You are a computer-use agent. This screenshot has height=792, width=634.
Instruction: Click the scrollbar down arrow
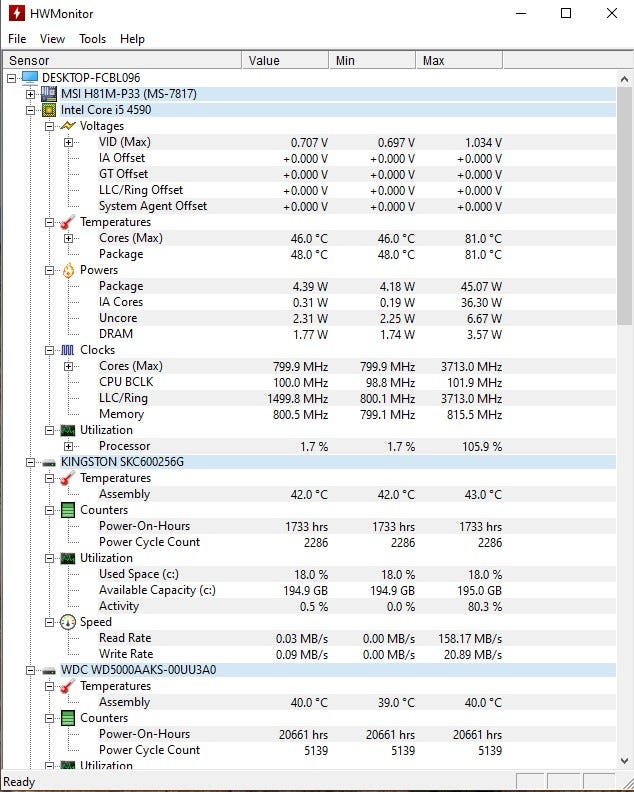pos(624,761)
